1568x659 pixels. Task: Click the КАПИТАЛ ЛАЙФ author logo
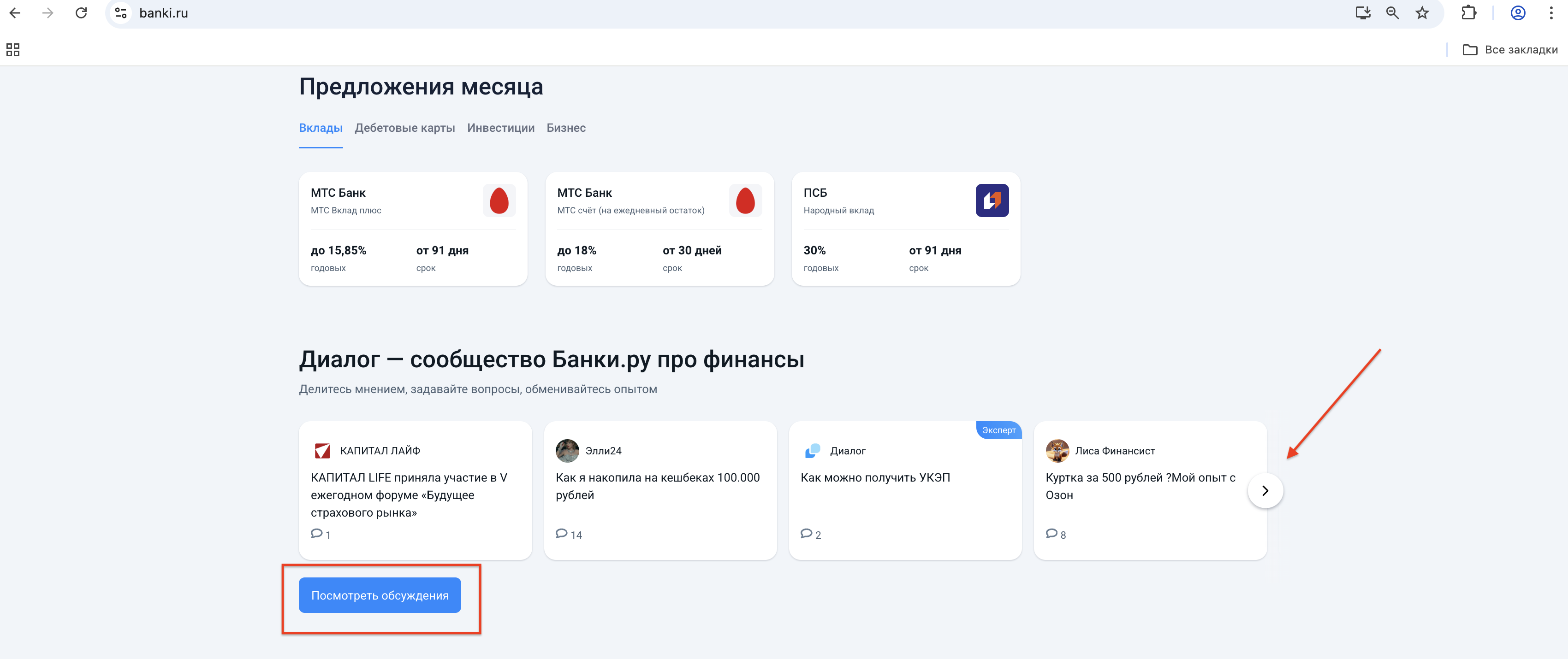[x=322, y=451]
